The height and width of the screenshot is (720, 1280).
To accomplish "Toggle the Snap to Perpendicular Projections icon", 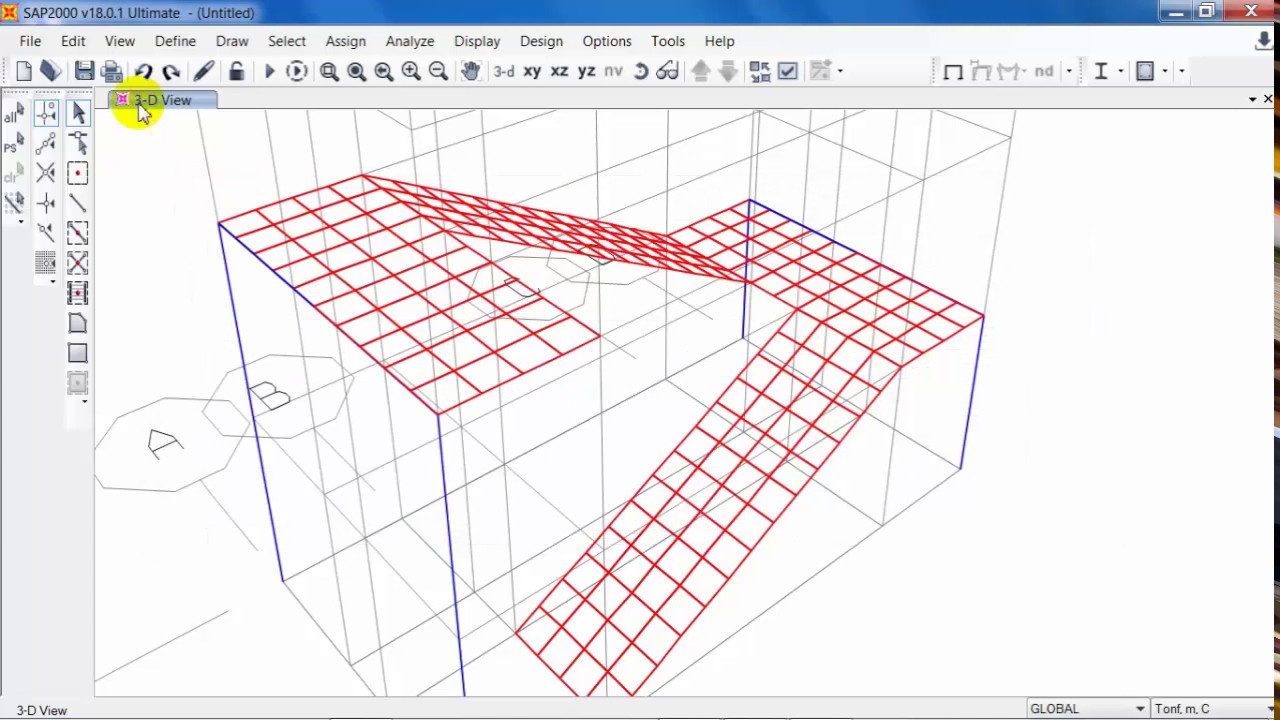I will [x=46, y=203].
